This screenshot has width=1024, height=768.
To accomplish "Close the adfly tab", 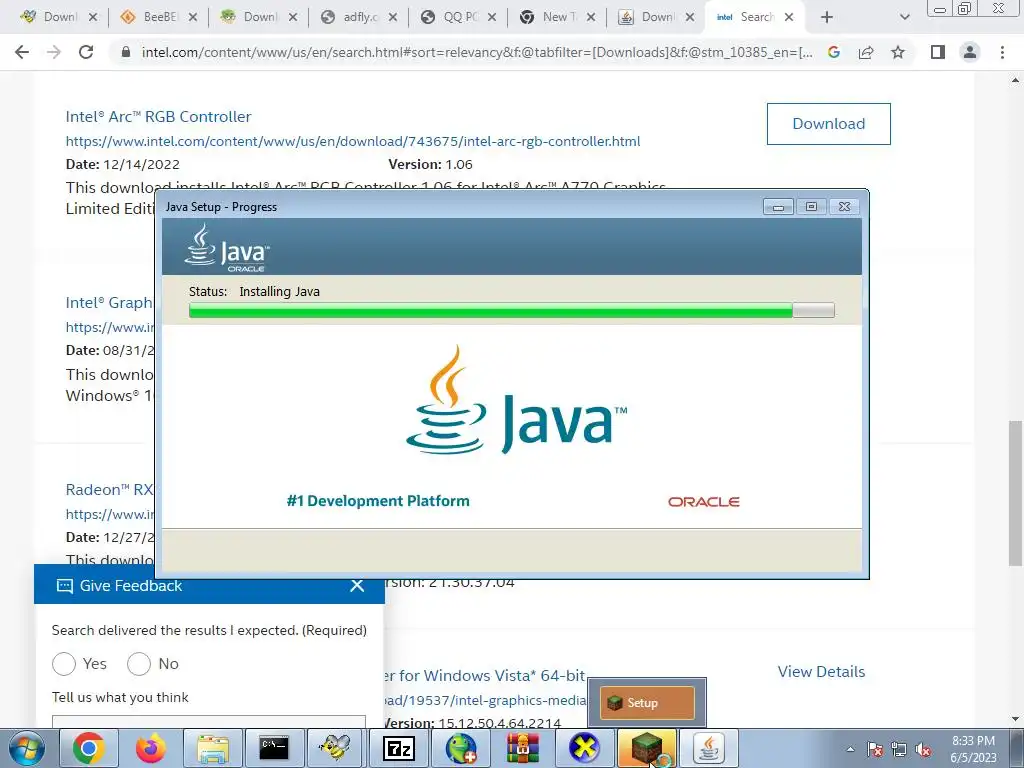I will click(x=392, y=18).
